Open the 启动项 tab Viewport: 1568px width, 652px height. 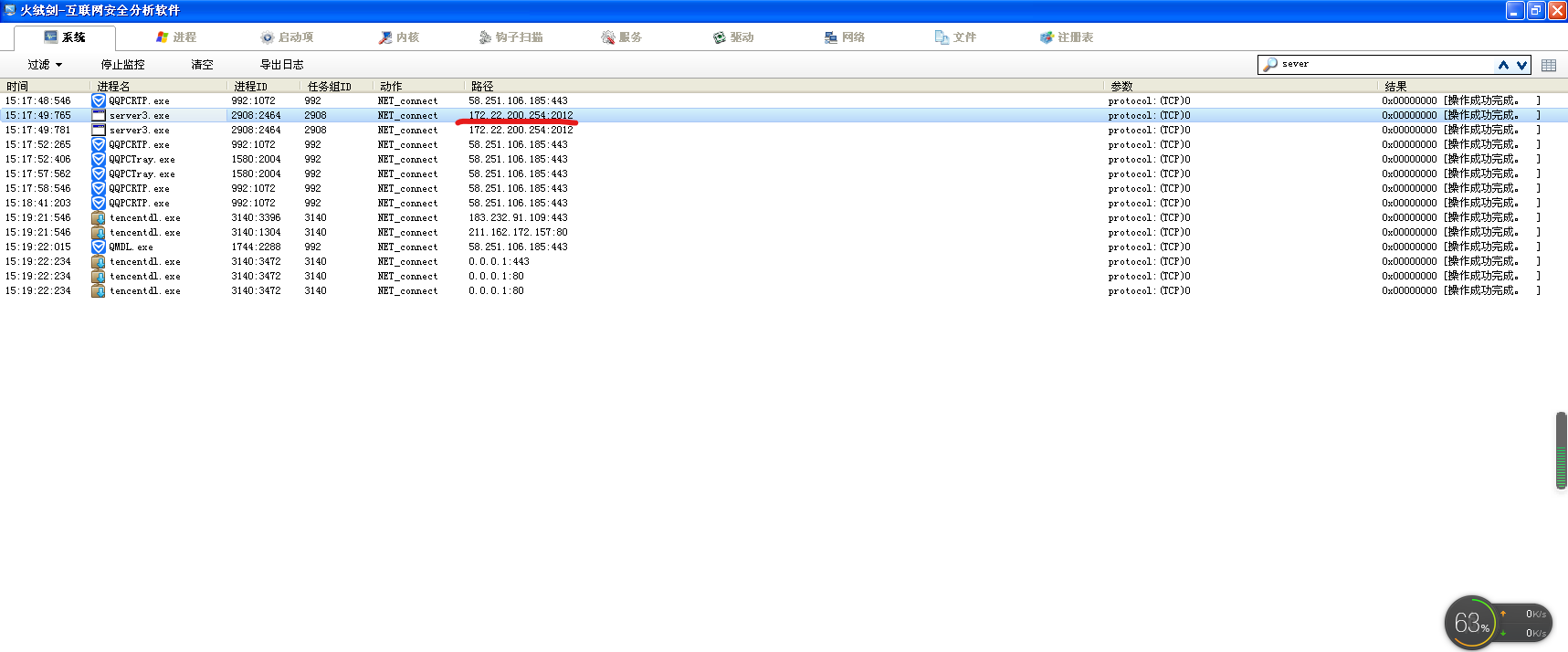tap(287, 37)
